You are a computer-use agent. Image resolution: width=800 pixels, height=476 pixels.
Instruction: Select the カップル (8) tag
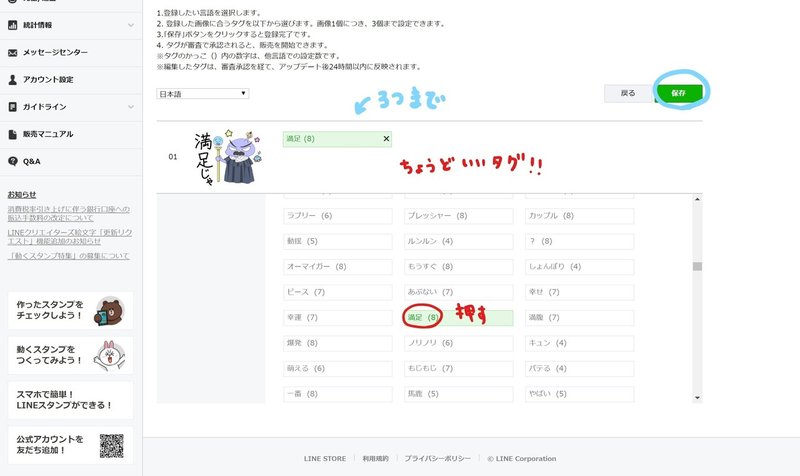point(580,216)
